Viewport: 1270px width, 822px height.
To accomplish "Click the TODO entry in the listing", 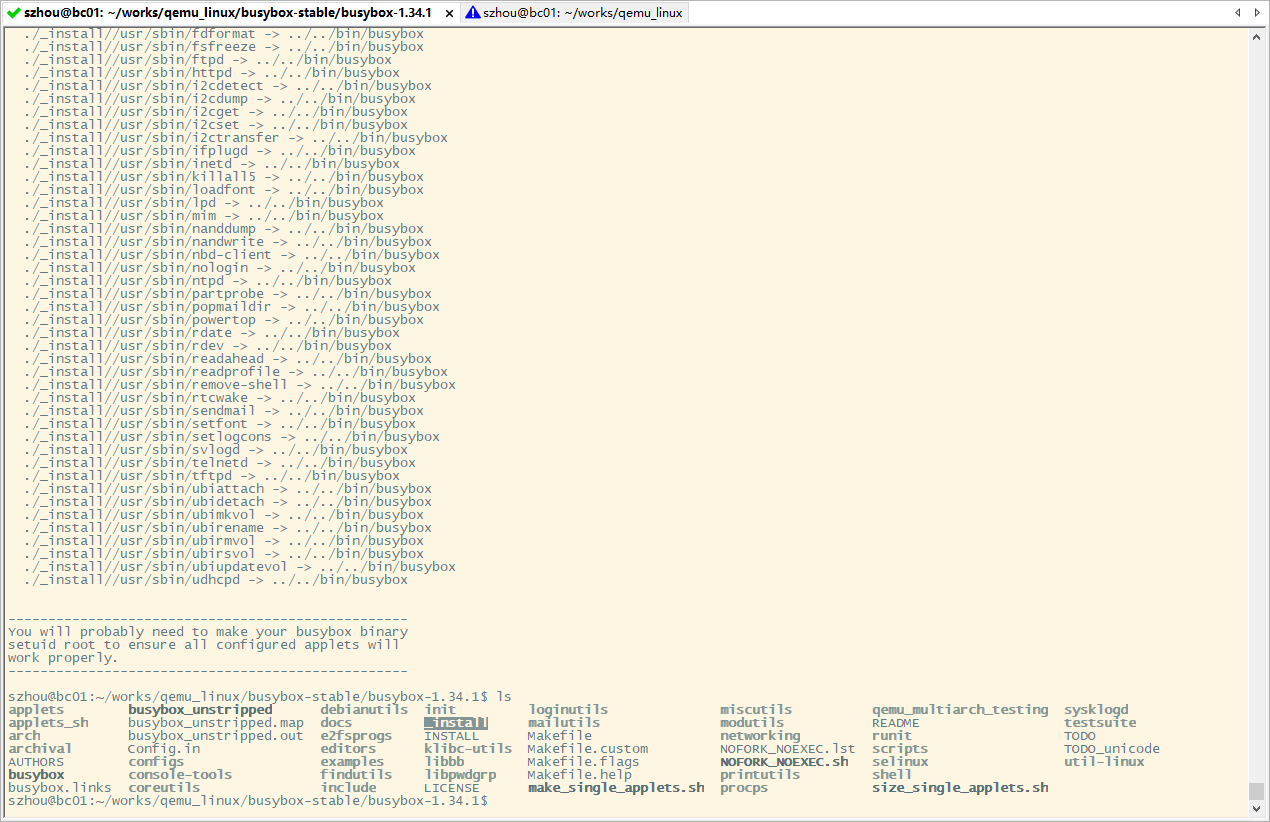I will pos(1080,735).
